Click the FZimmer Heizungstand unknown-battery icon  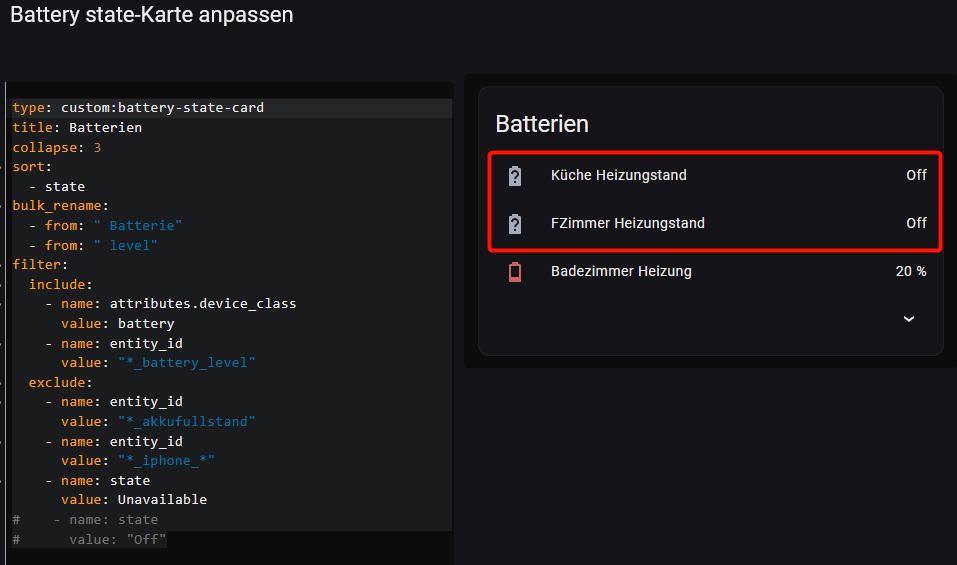515,224
